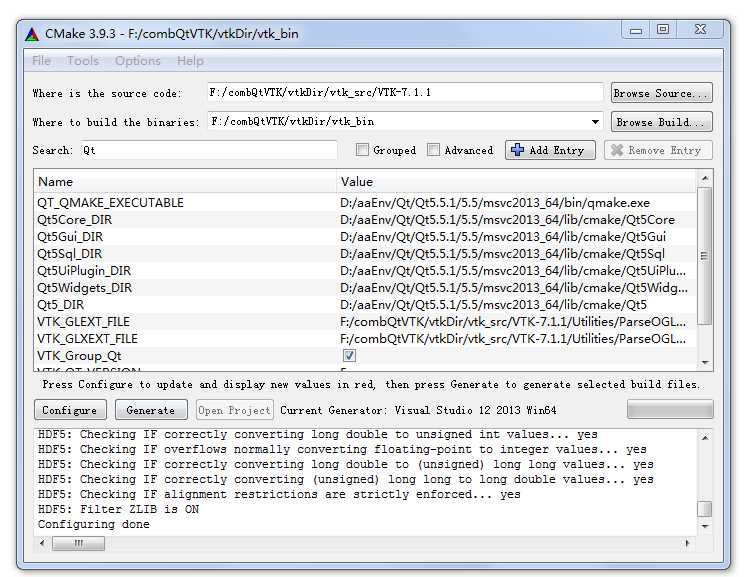Click the qmake.exe path value

(x=495, y=202)
